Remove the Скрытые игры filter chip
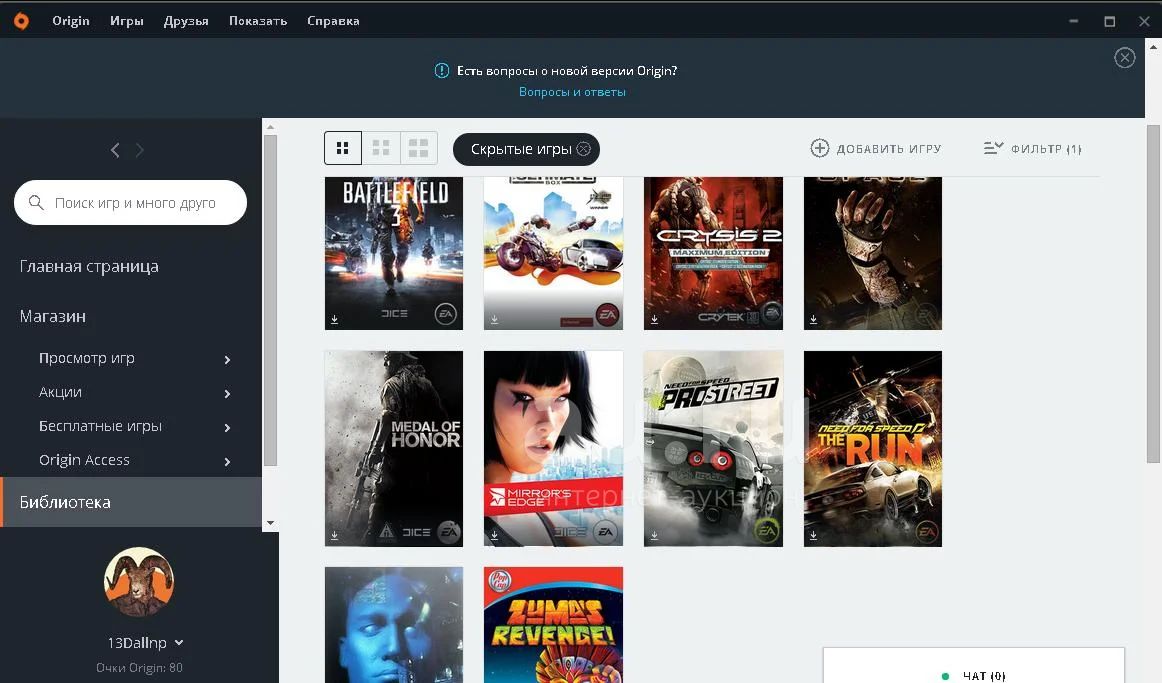 pos(584,149)
